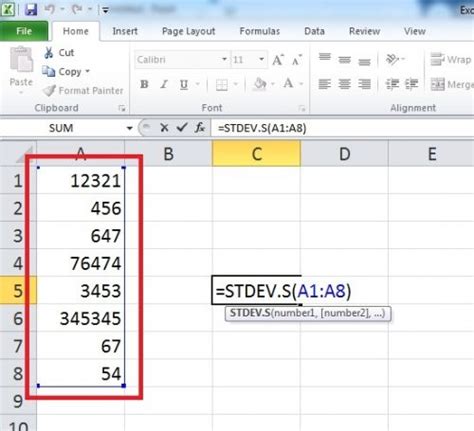This screenshot has height=431, width=474.
Task: Select Middle Align
Action: 344,60
